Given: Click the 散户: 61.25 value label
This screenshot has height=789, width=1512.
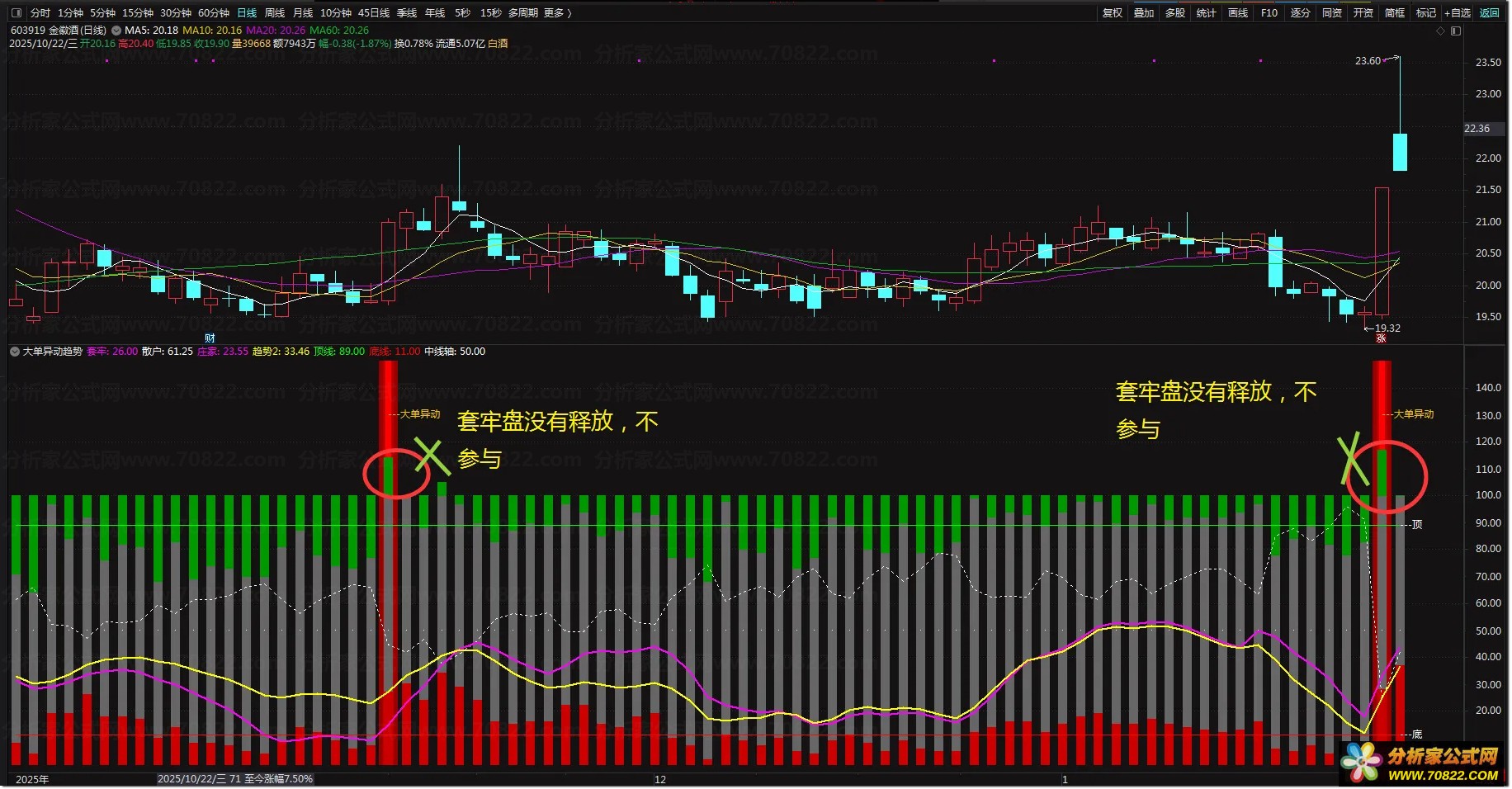Looking at the screenshot, I should [x=168, y=352].
